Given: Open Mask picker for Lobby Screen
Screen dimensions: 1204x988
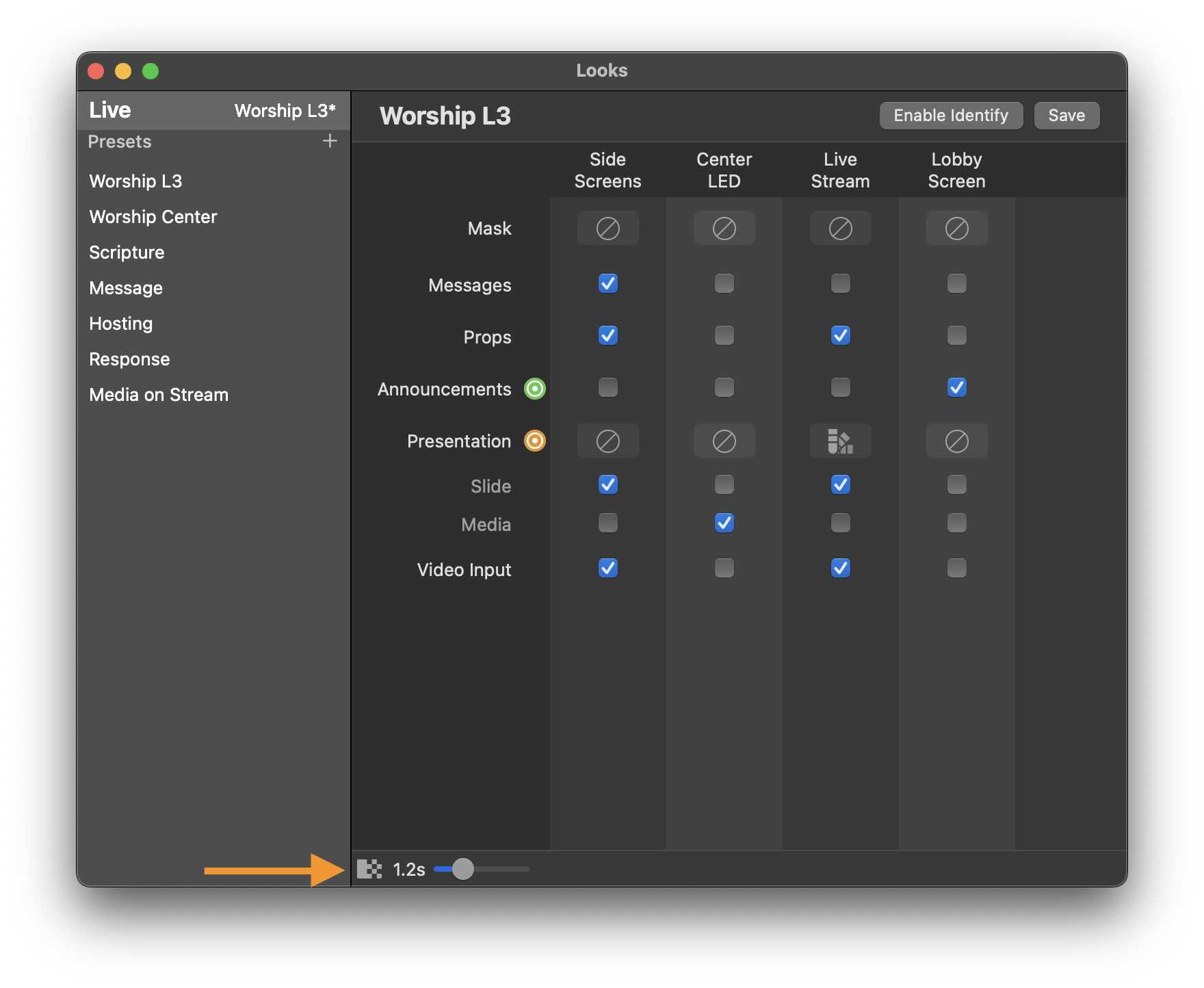Looking at the screenshot, I should [x=956, y=228].
